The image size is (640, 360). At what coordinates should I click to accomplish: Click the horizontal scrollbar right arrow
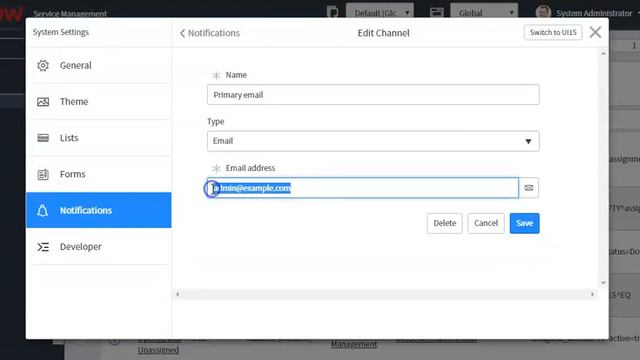pos(592,294)
